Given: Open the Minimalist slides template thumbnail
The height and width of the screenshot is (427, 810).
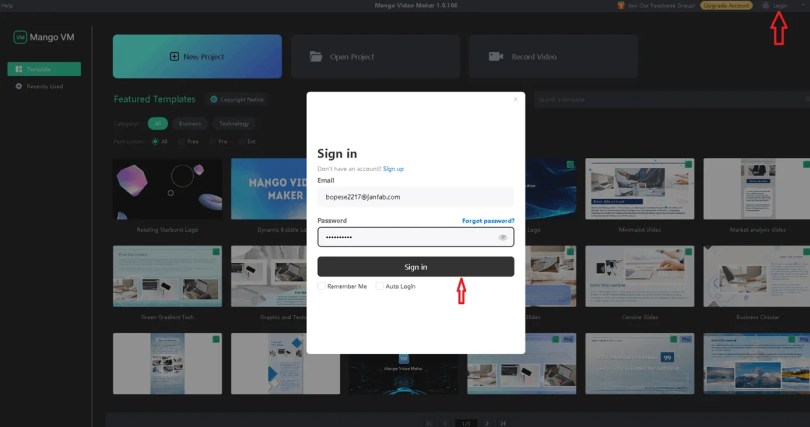Looking at the screenshot, I should (640, 188).
